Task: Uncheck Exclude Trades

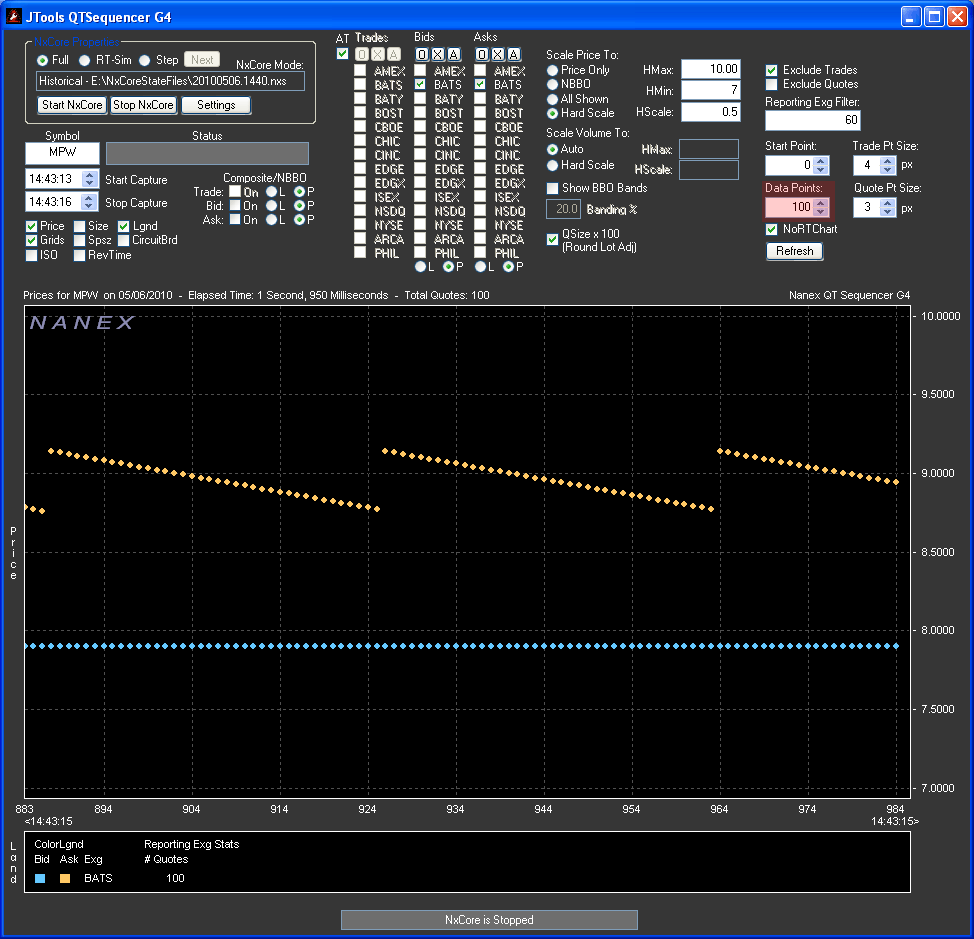Action: click(771, 70)
